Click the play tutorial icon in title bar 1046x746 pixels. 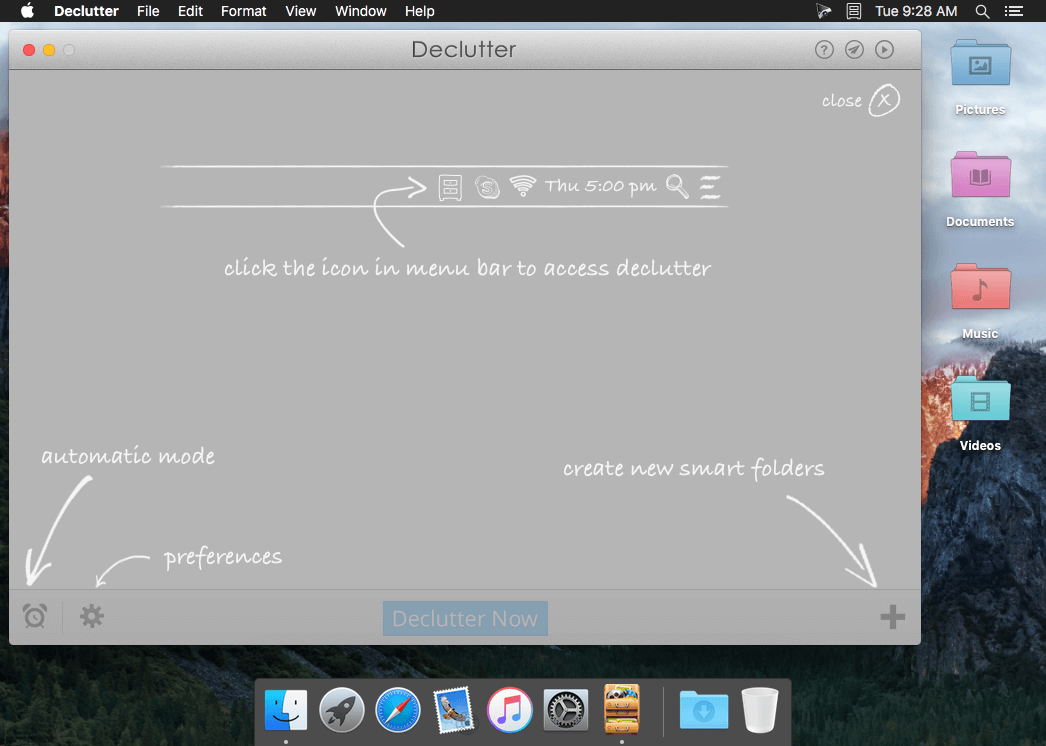(x=884, y=49)
